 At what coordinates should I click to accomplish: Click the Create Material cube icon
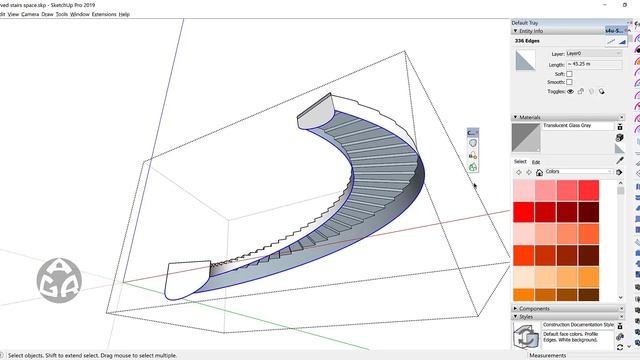[x=620, y=138]
